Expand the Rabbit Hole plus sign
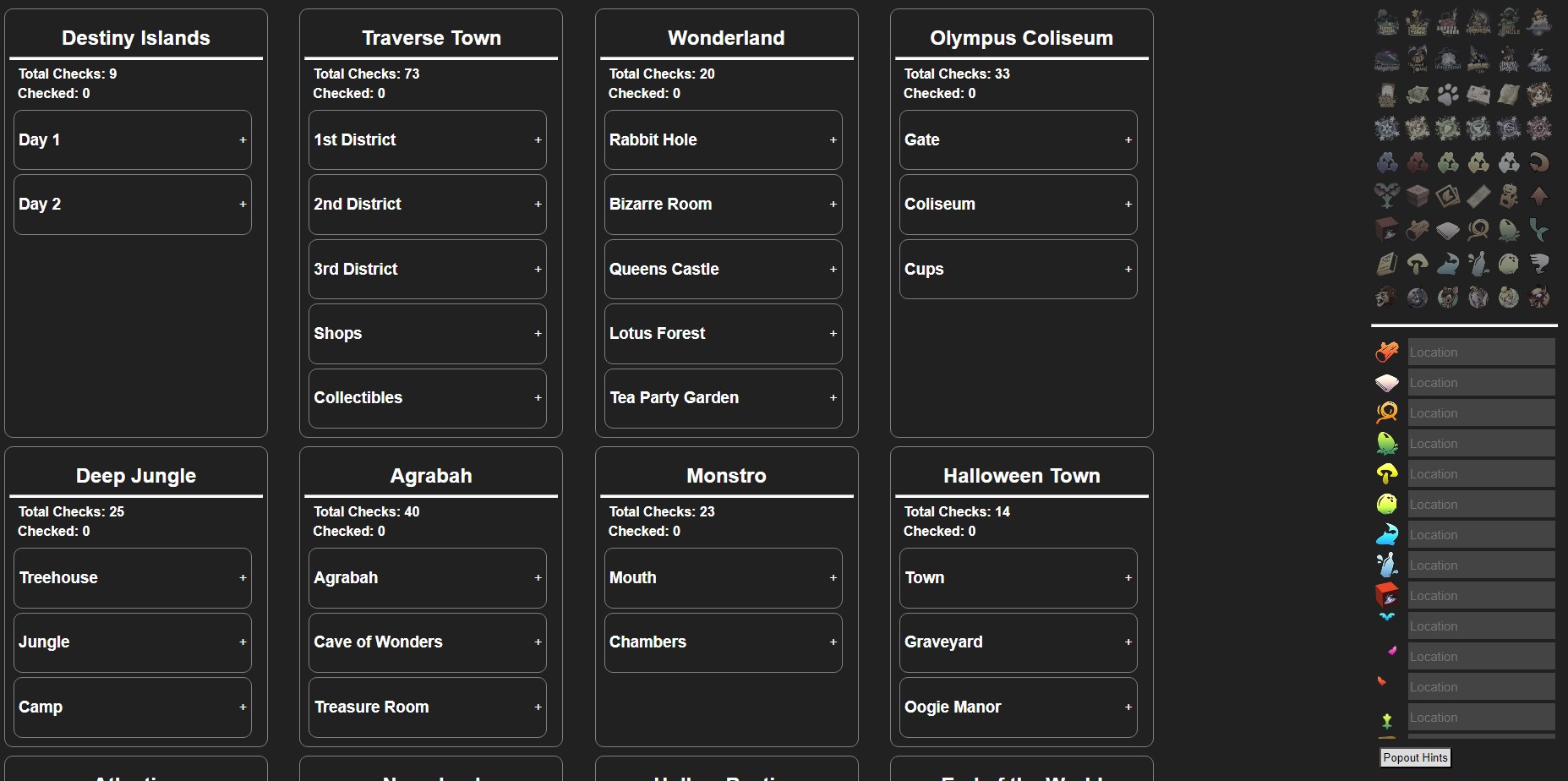This screenshot has width=1568, height=781. (833, 140)
